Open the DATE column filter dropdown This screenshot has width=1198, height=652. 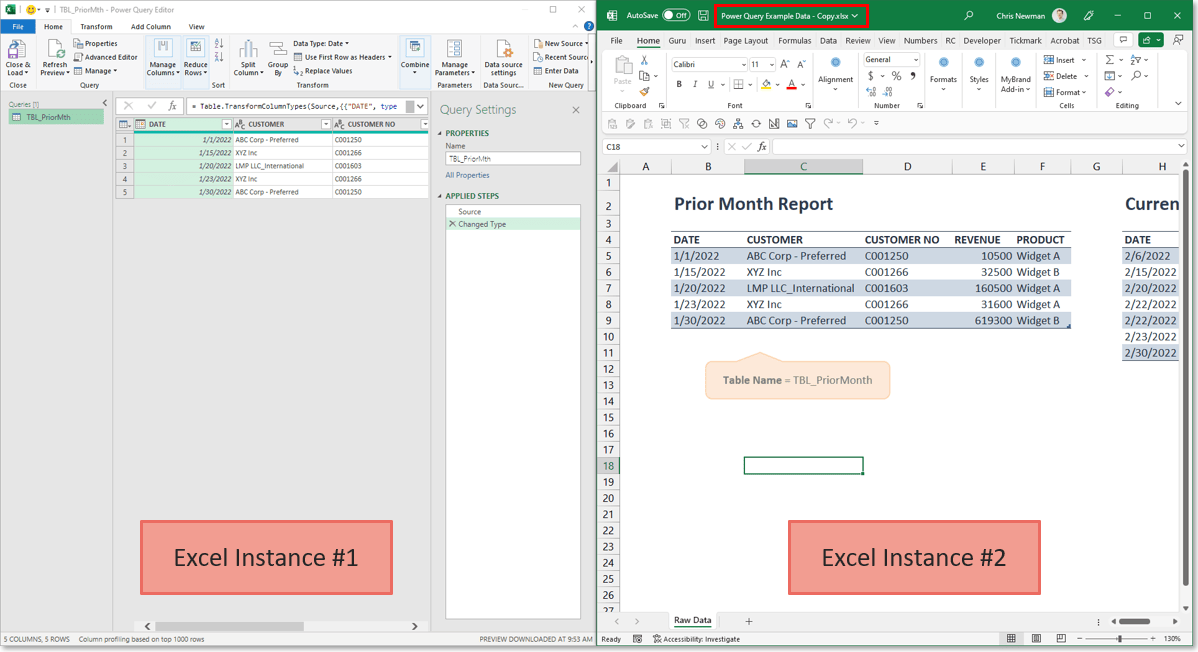227,123
